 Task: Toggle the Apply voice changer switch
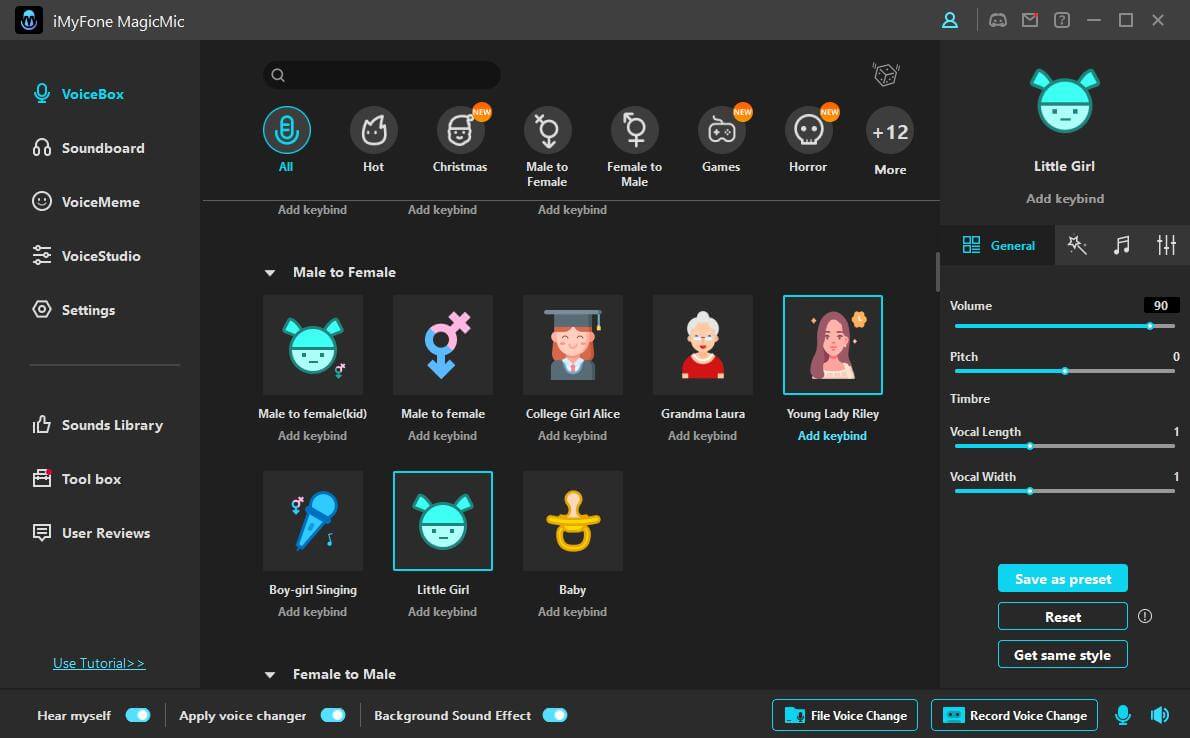[x=333, y=715]
